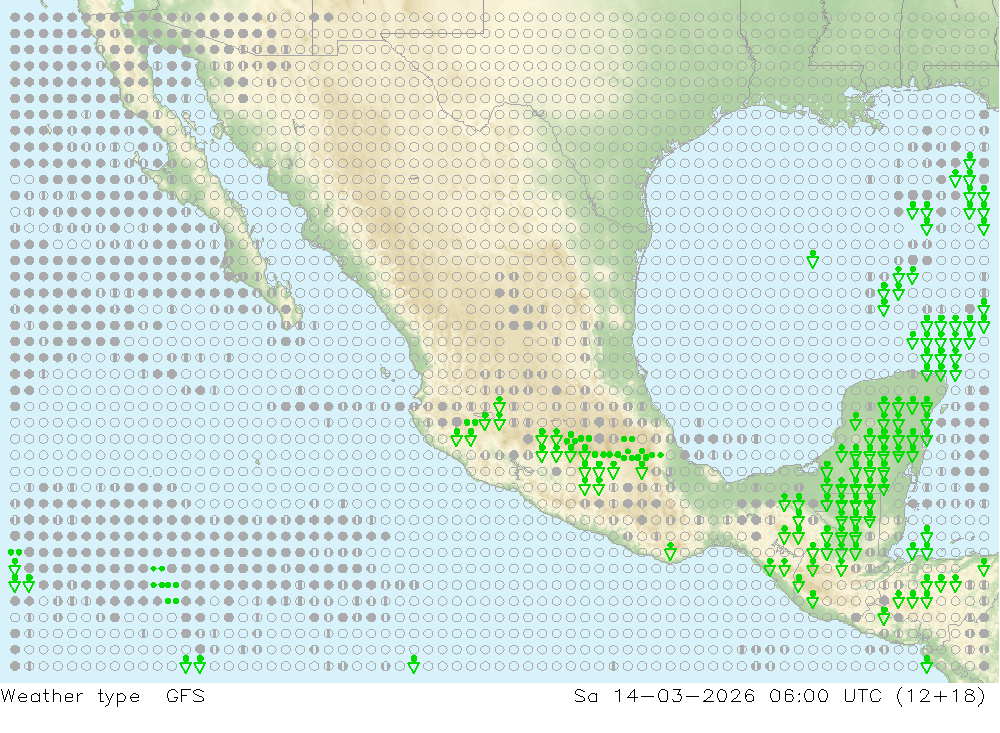The height and width of the screenshot is (733, 1000).
Task: Click the single green shower symbol at bottom center over the Pacific
Action: pos(414,664)
